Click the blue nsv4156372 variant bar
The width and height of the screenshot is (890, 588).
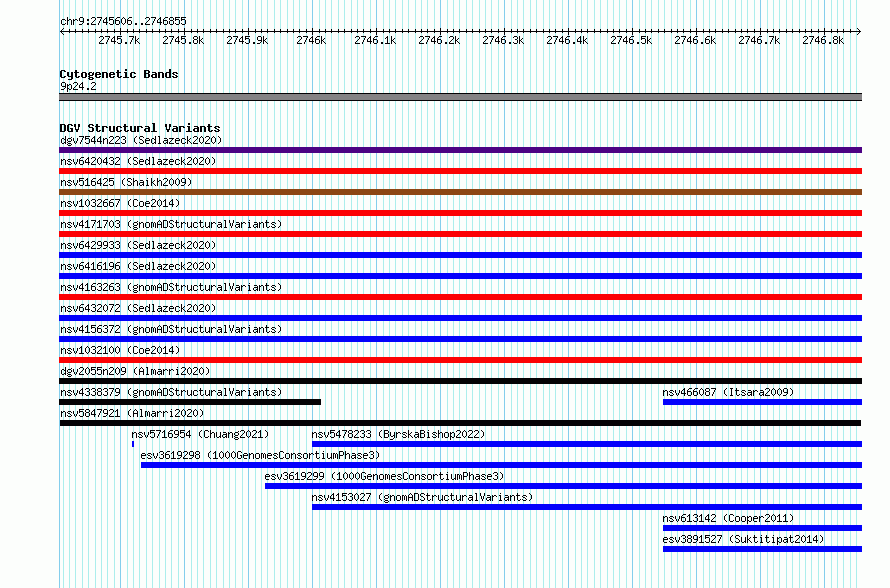(x=460, y=339)
